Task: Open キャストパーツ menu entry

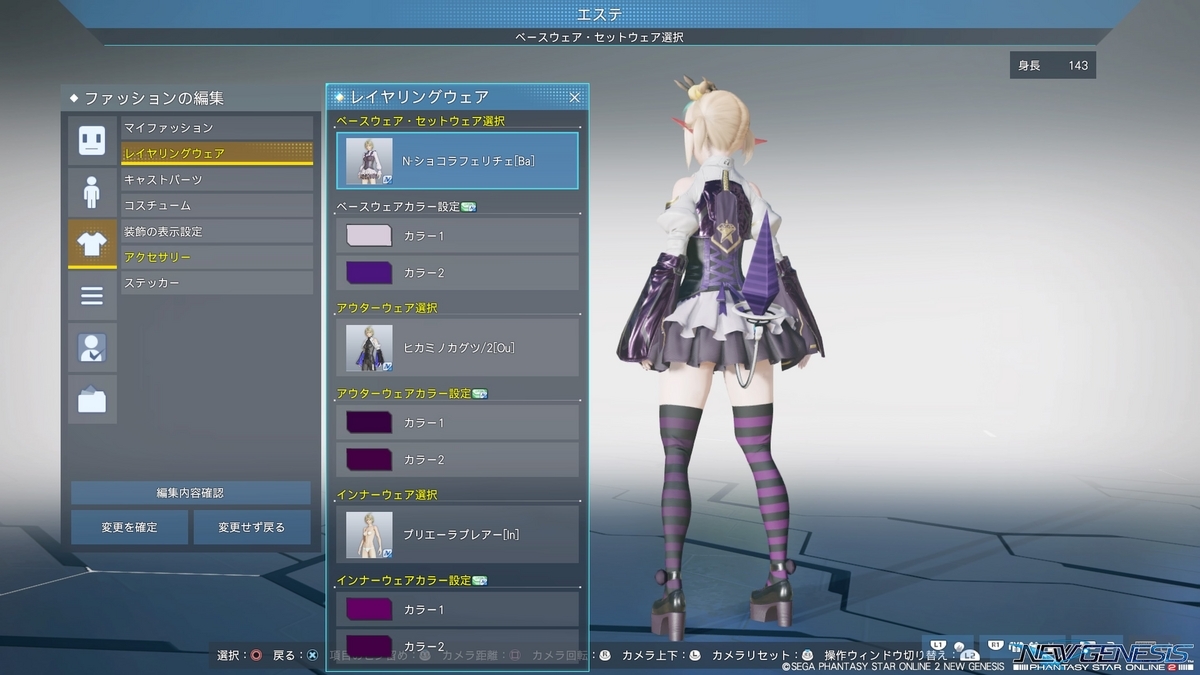Action: click(217, 179)
